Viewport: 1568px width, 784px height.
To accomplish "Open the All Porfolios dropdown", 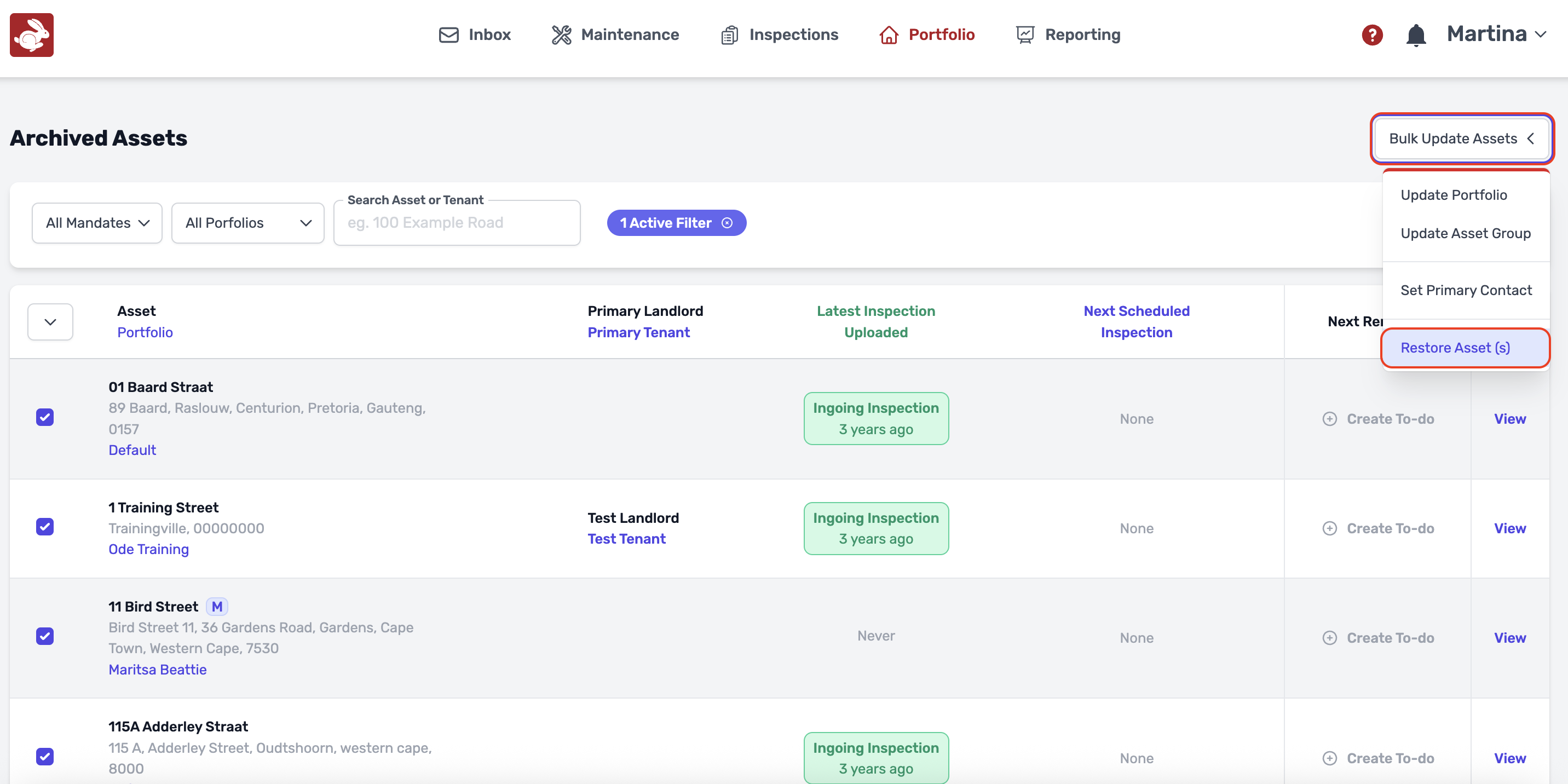I will click(248, 223).
